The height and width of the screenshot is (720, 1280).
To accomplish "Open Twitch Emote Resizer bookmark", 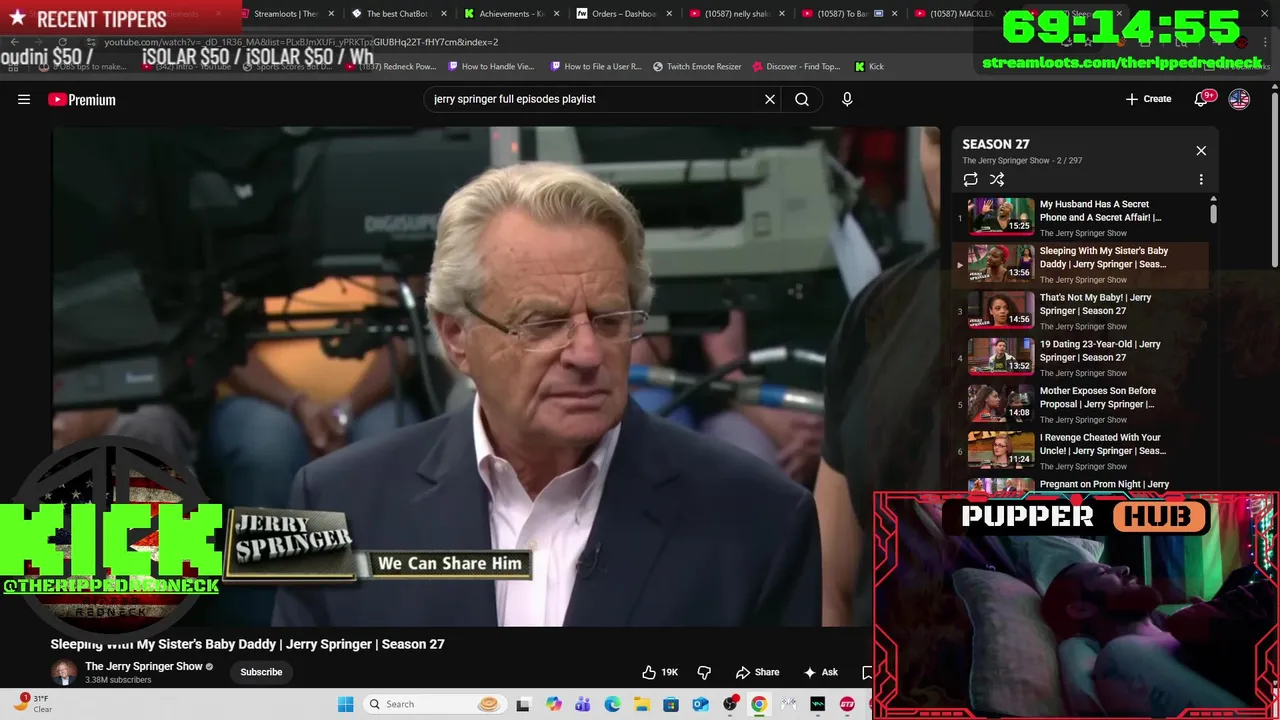I will (x=697, y=66).
